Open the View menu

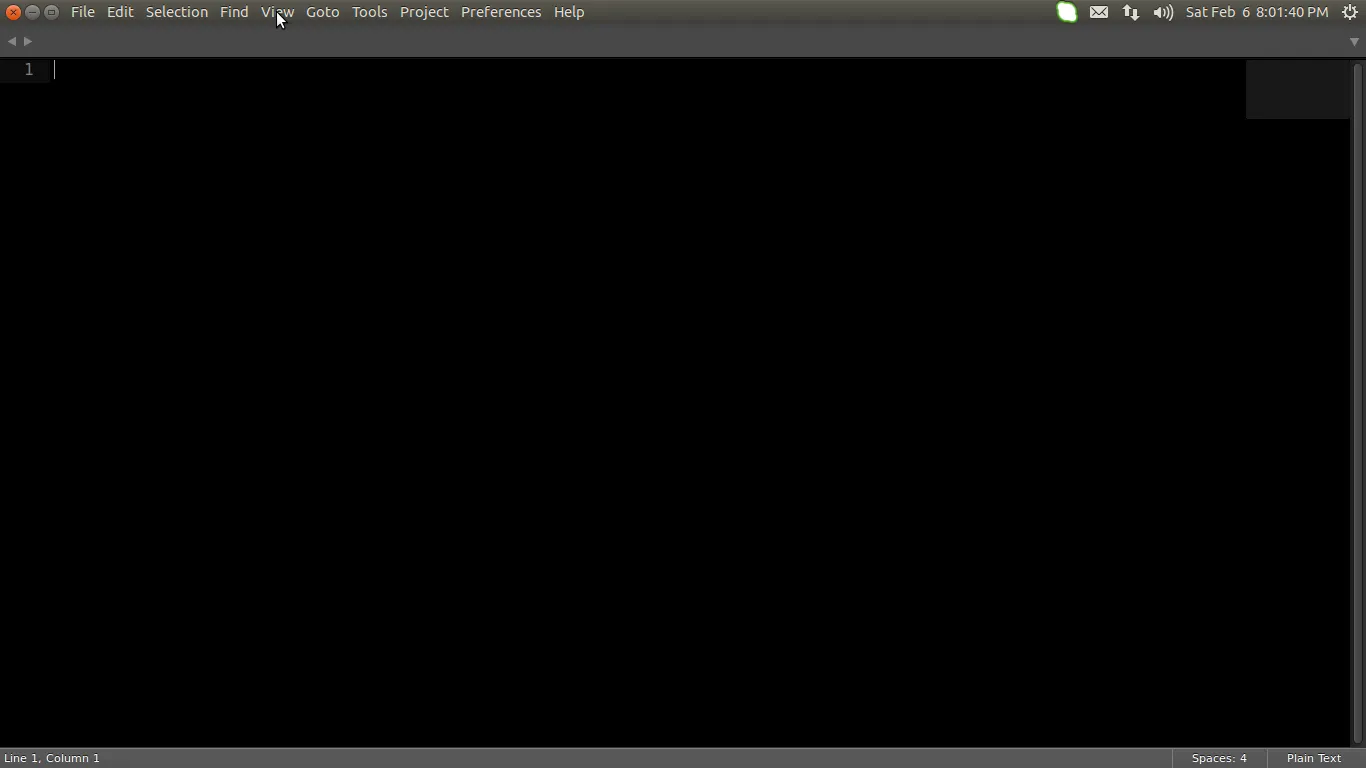pos(277,12)
